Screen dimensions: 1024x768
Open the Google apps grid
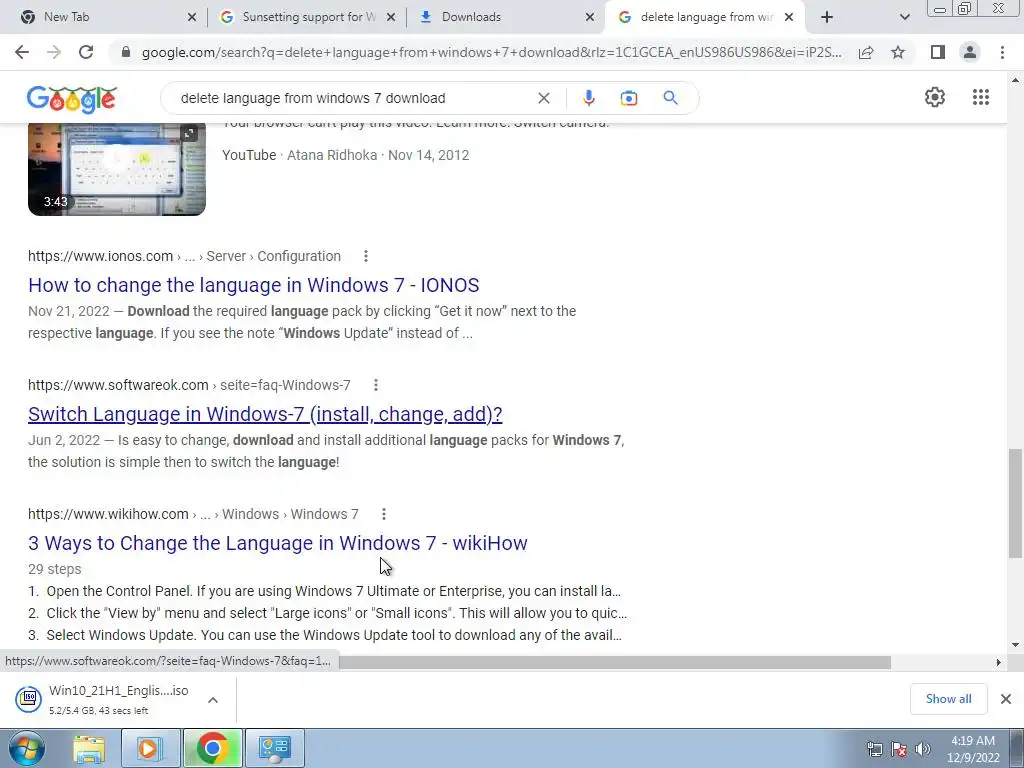[x=980, y=97]
